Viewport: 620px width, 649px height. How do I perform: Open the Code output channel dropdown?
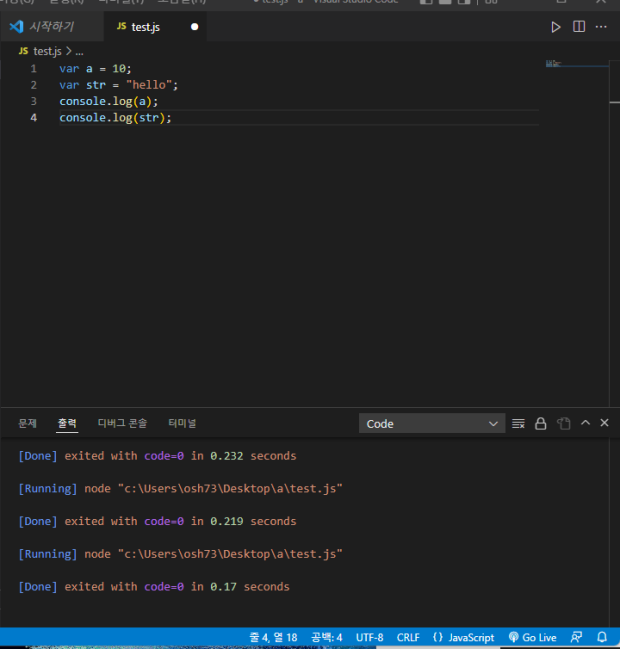pos(432,423)
